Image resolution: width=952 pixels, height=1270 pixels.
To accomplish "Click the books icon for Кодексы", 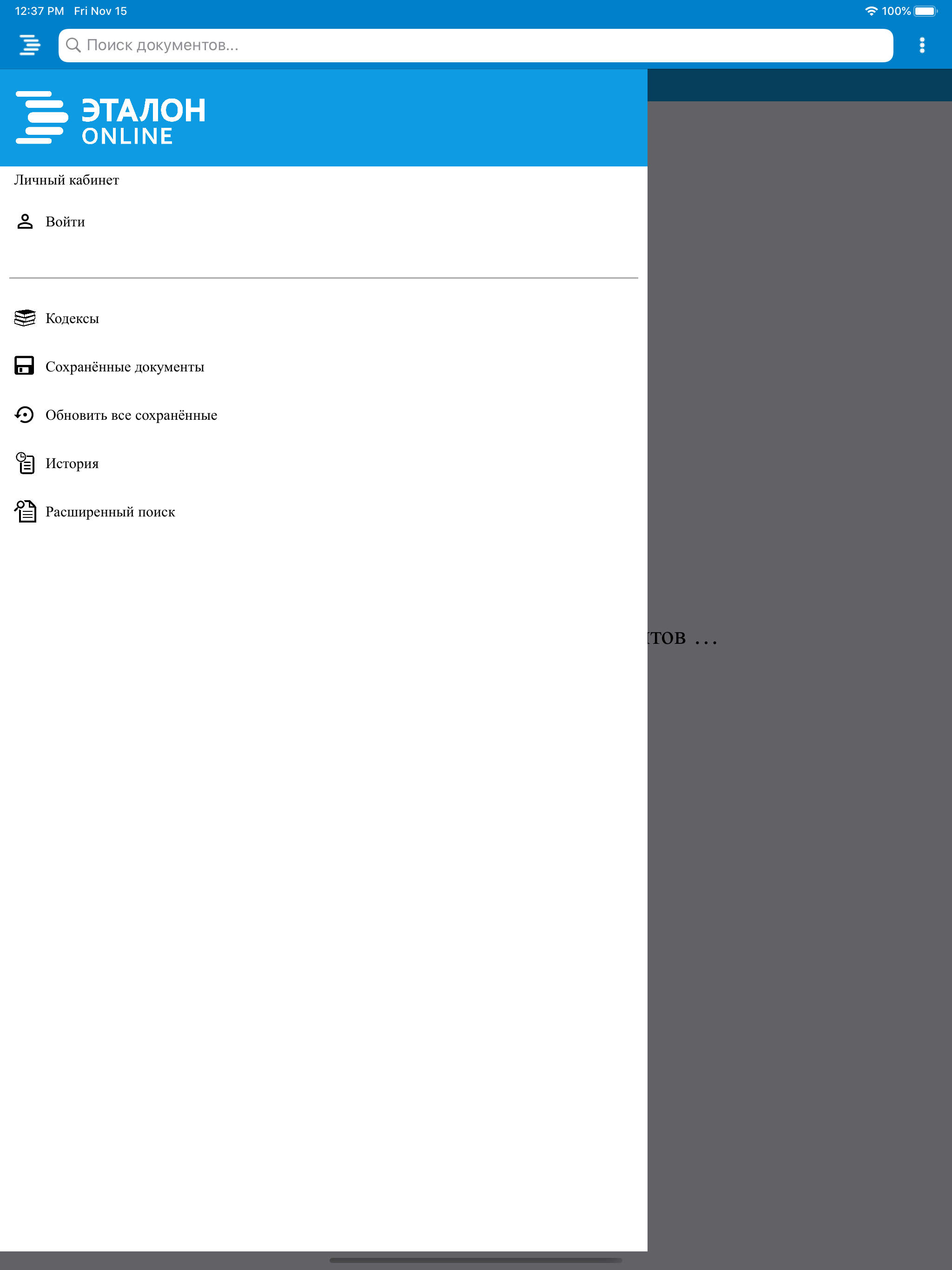I will 25,318.
